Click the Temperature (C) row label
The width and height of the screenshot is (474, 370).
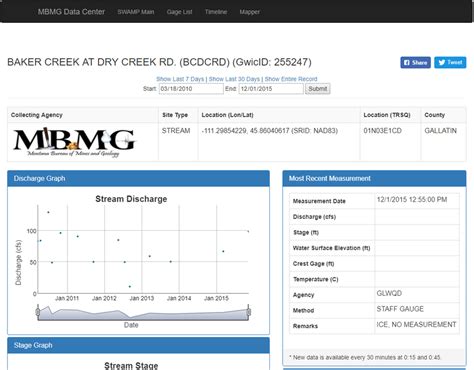[315, 279]
